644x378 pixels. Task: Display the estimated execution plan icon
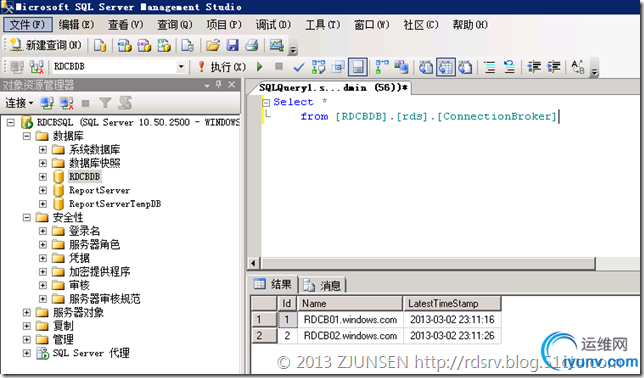pos(319,67)
